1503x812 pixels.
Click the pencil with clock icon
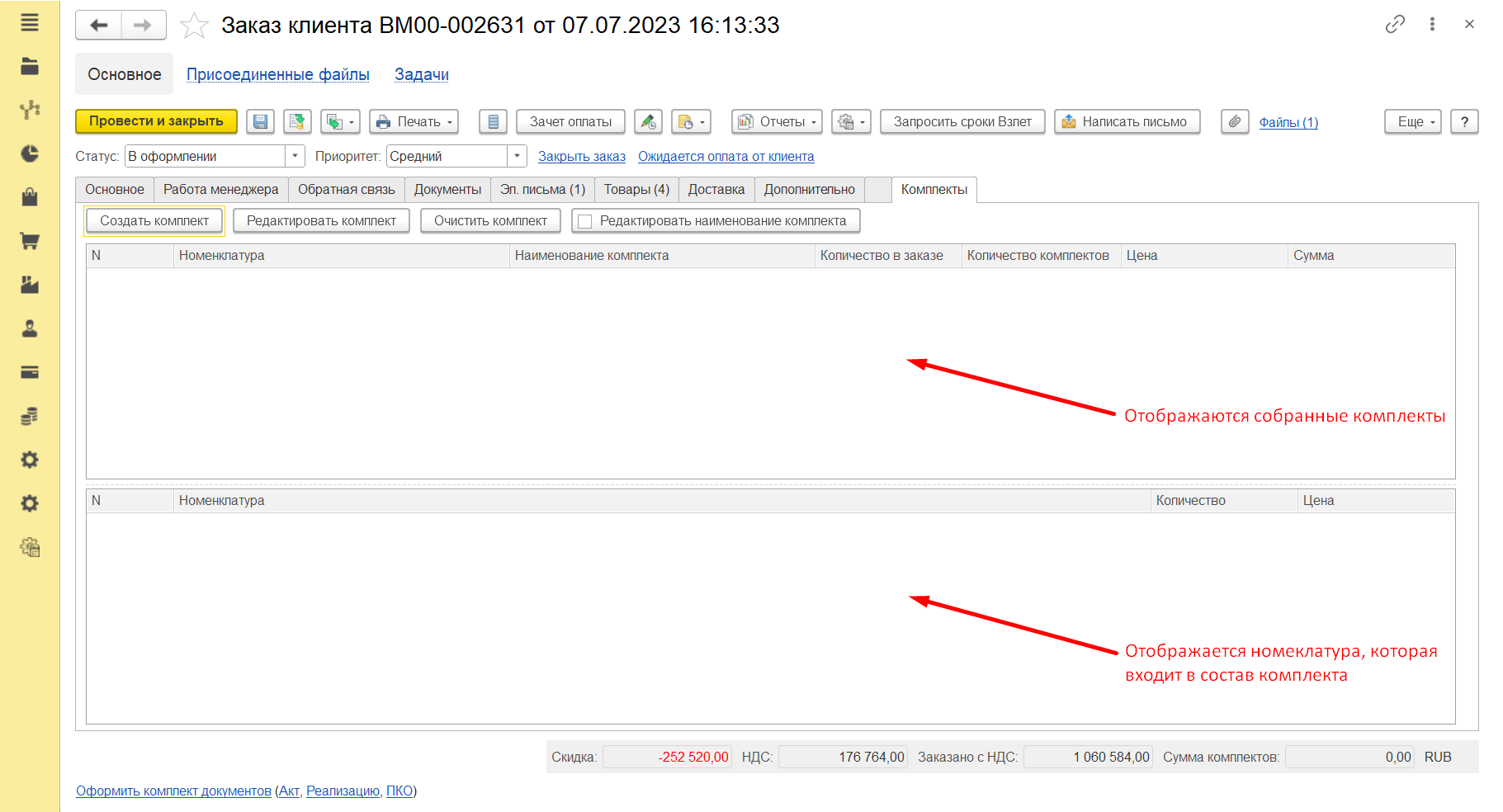pos(648,122)
